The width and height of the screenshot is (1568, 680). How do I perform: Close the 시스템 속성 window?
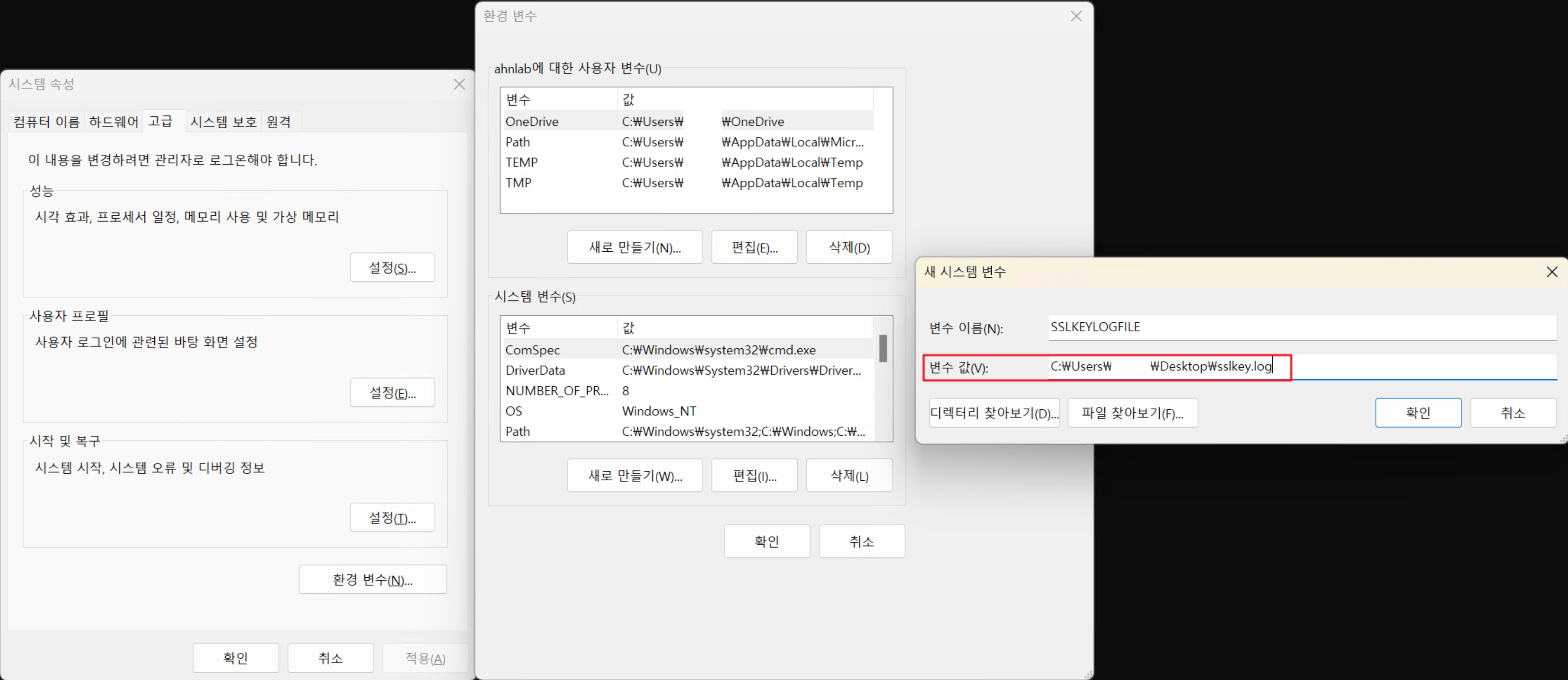coord(459,84)
